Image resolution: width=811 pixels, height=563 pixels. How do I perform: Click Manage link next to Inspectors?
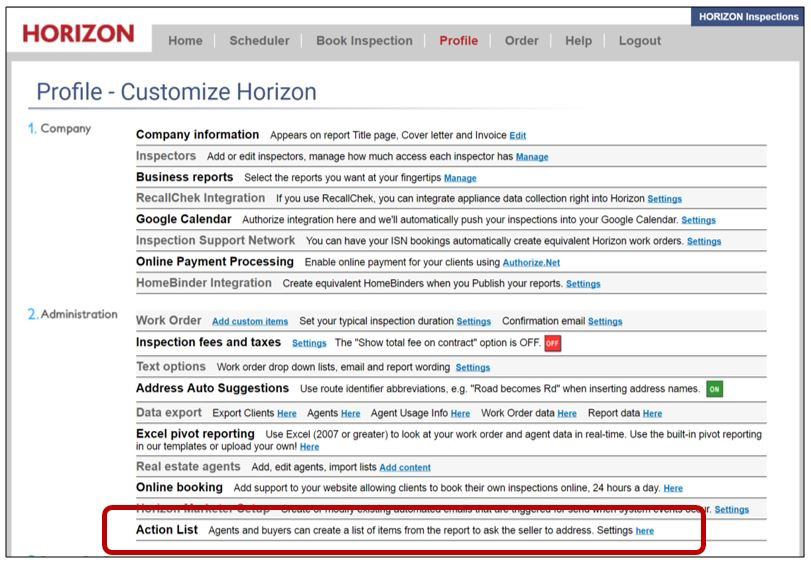click(531, 157)
